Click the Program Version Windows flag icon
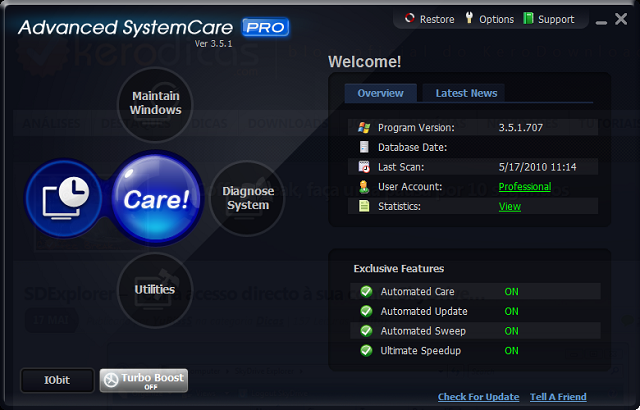This screenshot has height=410, width=640. pyautogui.click(x=364, y=128)
